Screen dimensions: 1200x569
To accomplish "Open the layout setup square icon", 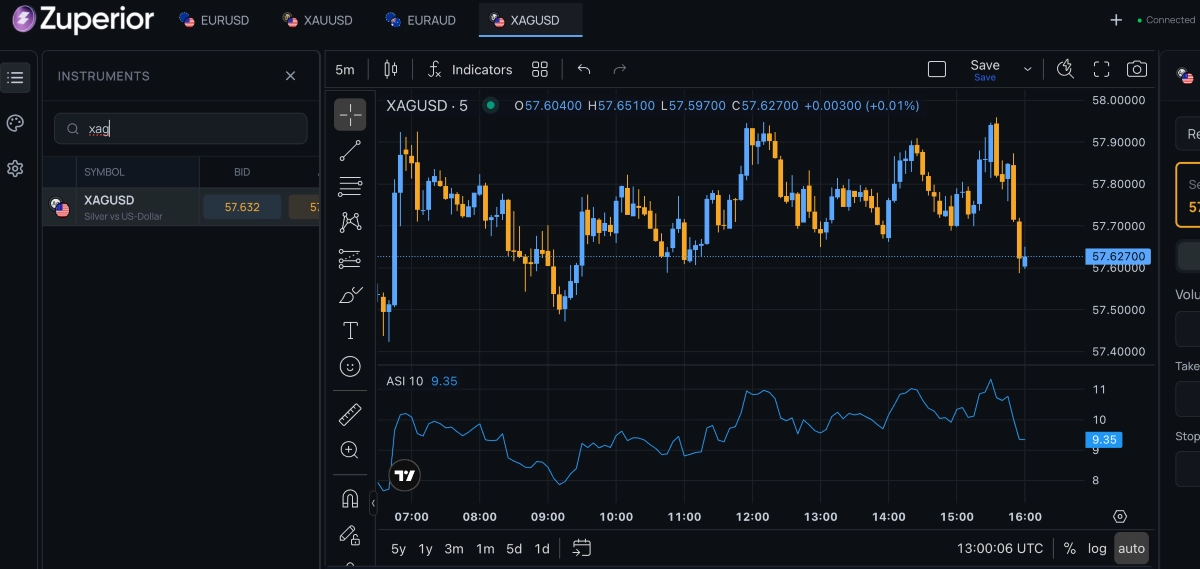I will coord(937,69).
